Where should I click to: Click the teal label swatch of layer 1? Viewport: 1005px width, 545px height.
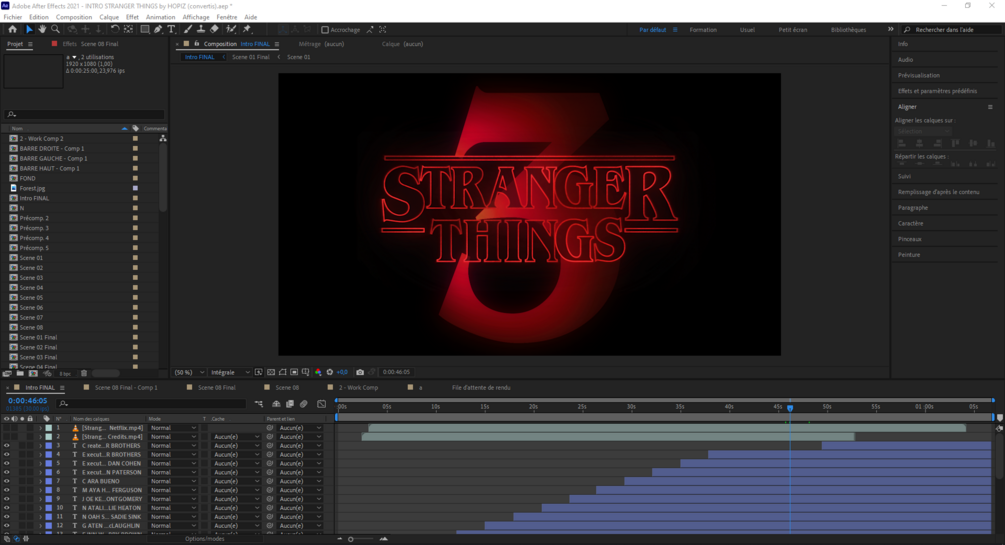coord(49,428)
